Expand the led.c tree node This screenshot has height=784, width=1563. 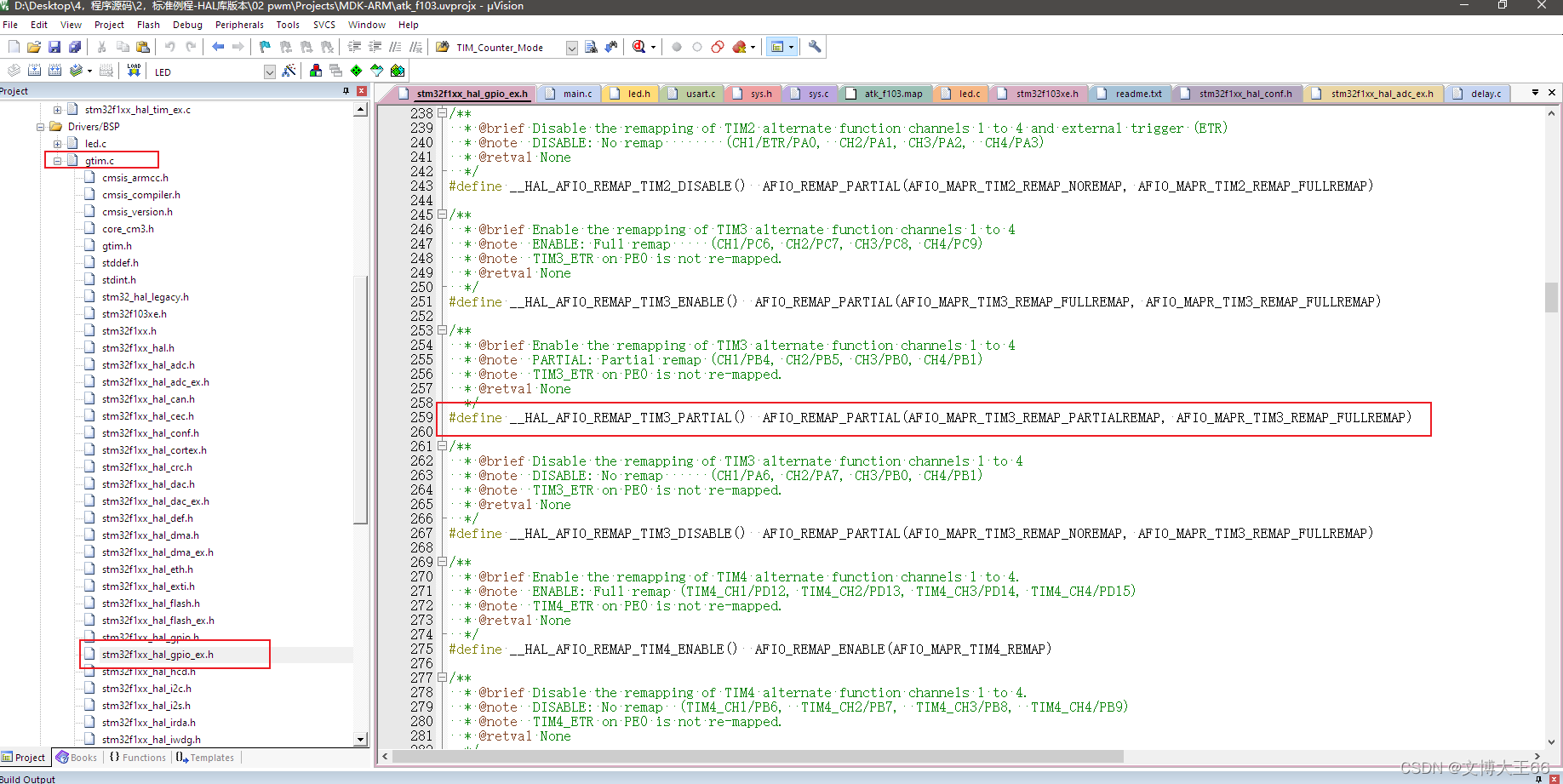tap(57, 144)
